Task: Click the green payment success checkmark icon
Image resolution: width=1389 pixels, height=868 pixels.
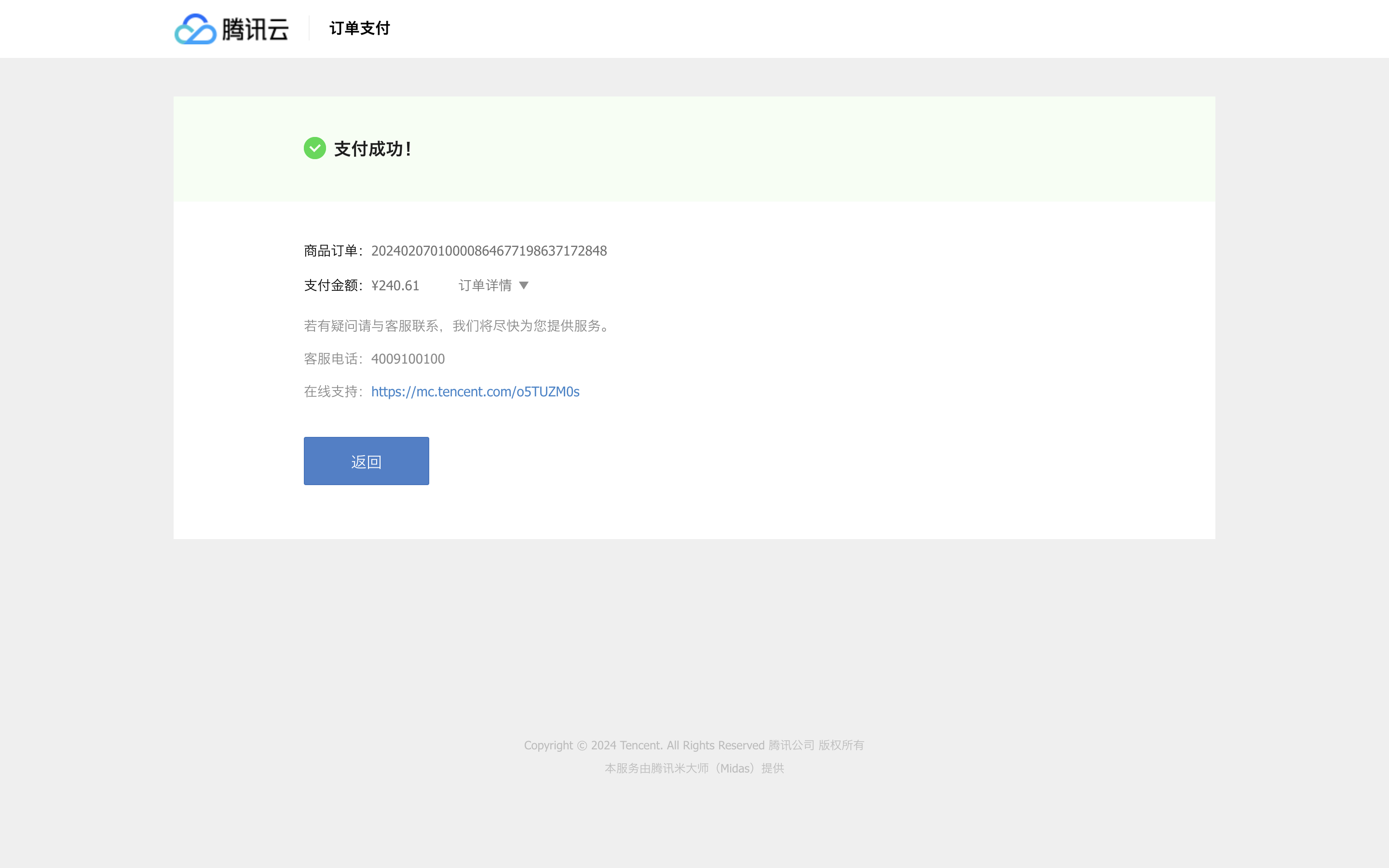Action: (x=314, y=148)
